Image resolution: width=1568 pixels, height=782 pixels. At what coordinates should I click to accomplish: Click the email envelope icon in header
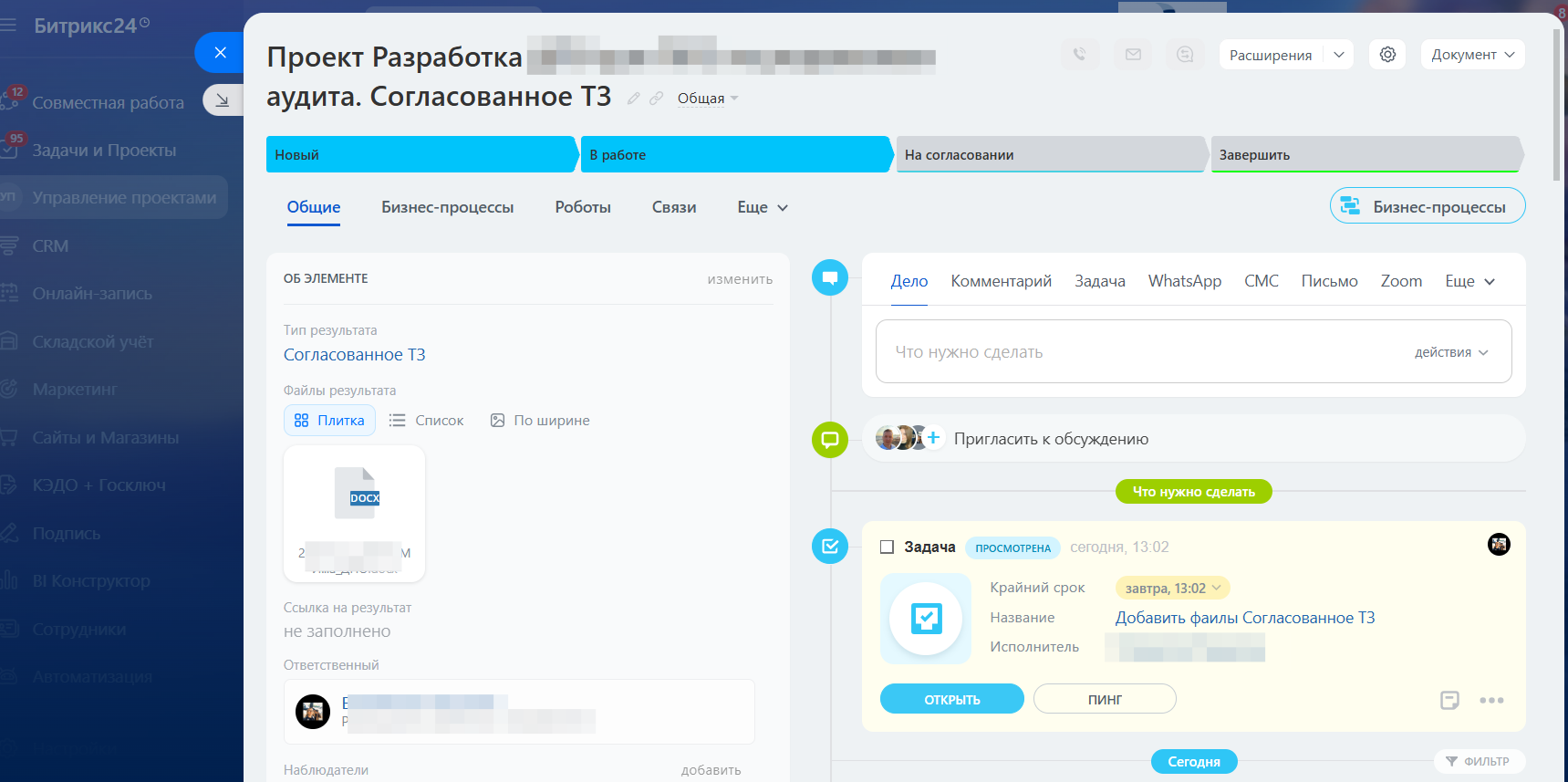[1133, 55]
